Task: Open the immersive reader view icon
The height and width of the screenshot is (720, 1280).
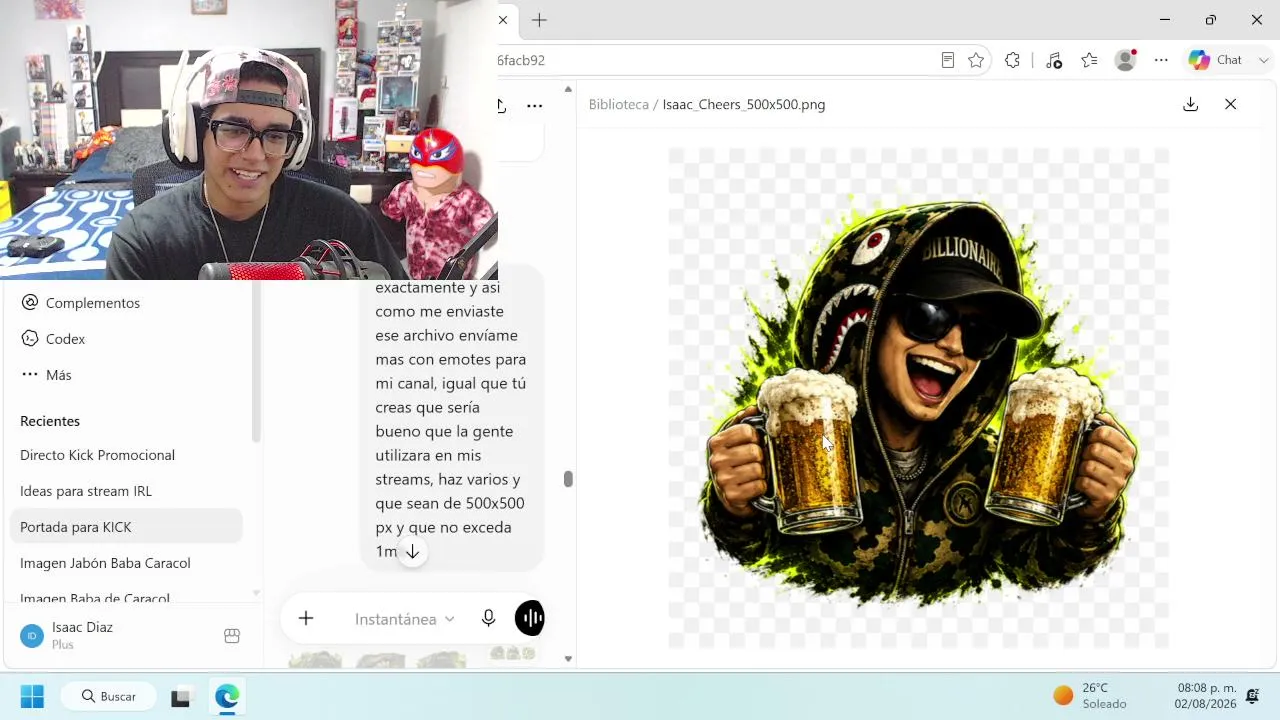Action: click(948, 60)
